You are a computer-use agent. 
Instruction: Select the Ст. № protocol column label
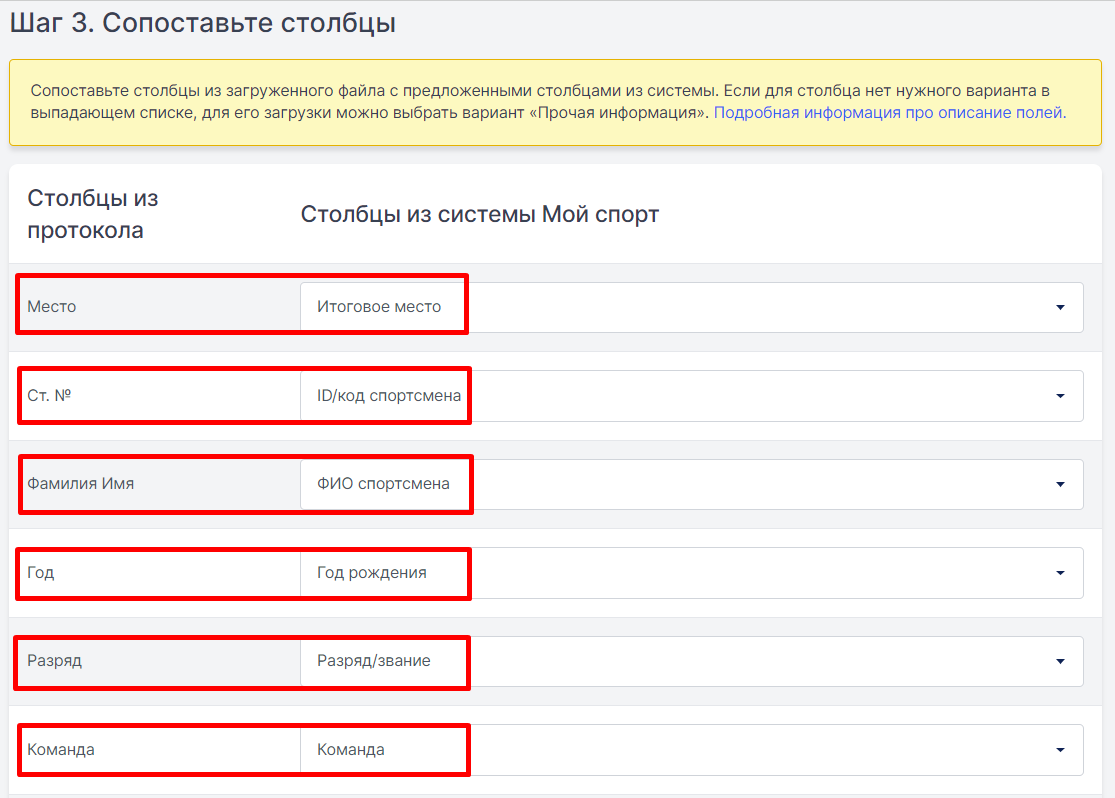pos(49,395)
